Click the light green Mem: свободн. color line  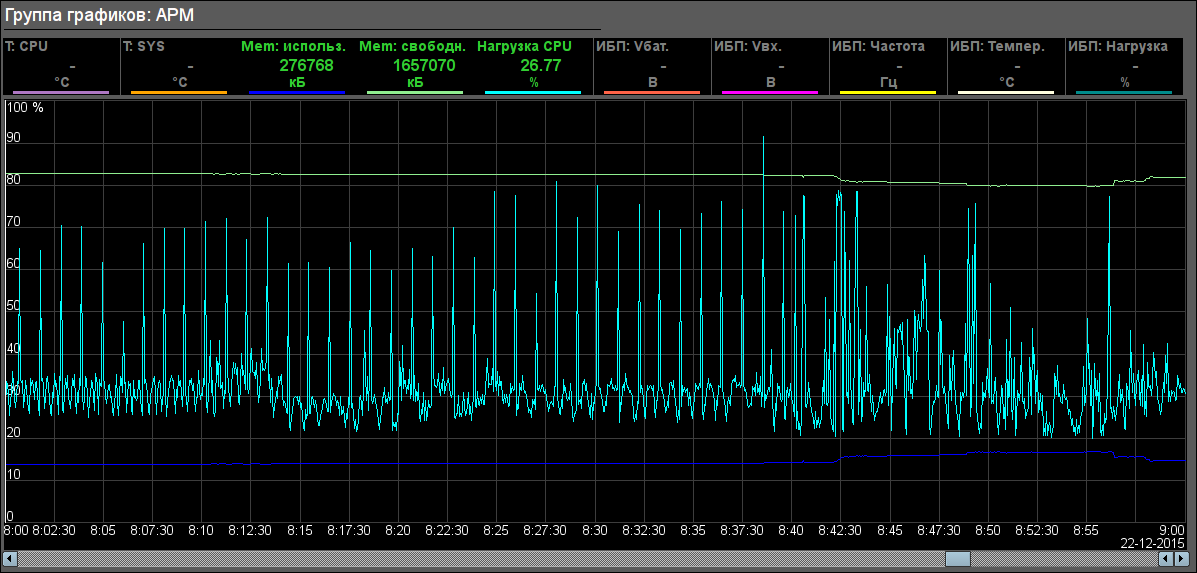[x=415, y=92]
